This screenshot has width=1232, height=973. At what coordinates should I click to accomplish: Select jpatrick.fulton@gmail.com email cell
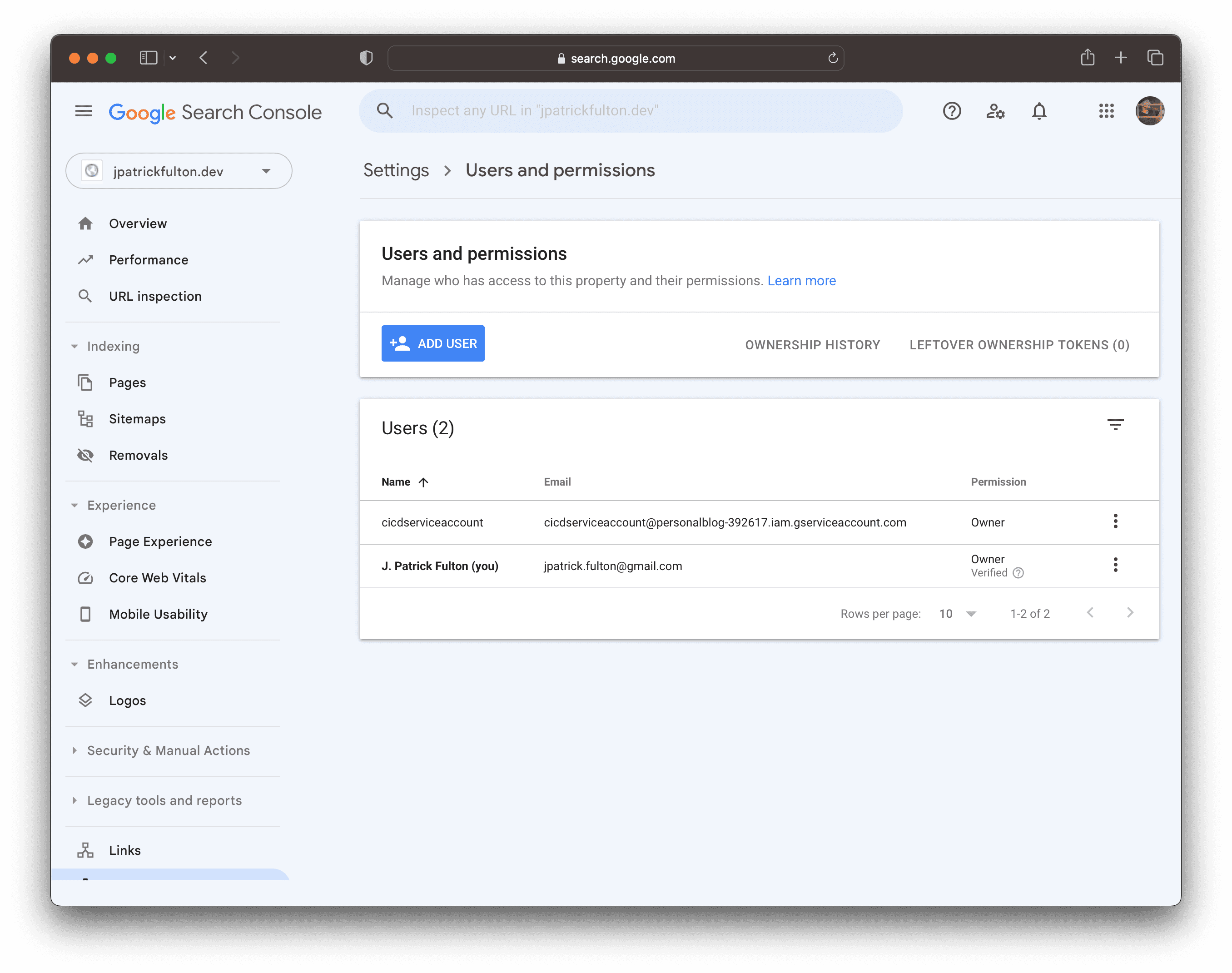click(x=613, y=566)
